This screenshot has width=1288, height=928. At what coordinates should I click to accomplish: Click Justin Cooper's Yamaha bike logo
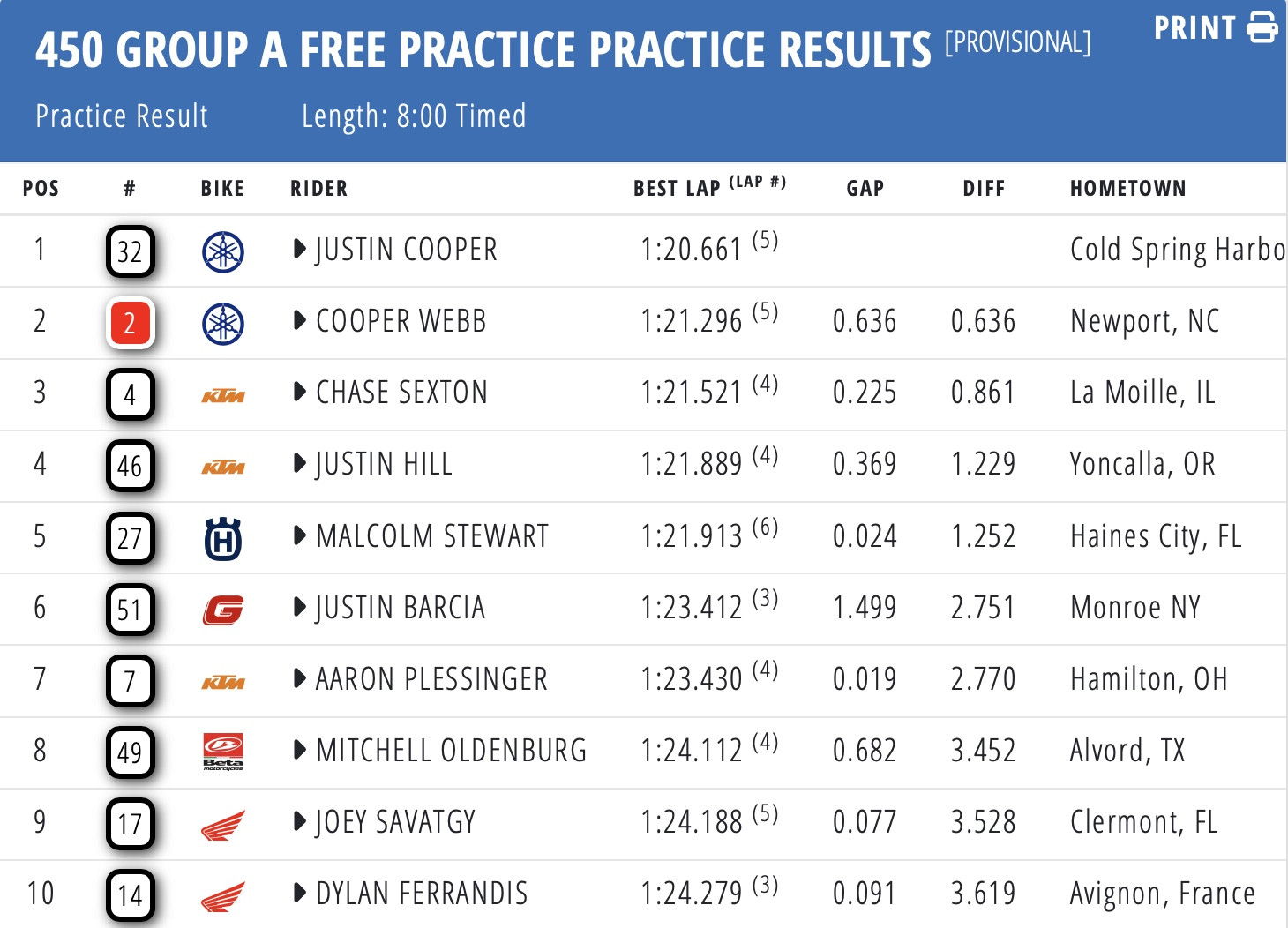click(x=222, y=251)
